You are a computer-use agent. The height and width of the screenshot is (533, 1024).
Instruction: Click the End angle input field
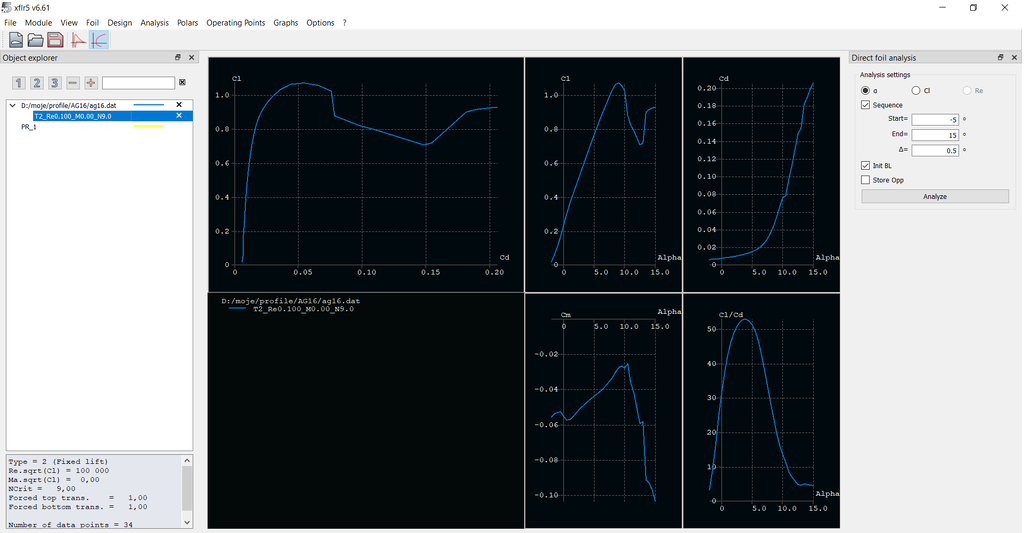point(934,135)
